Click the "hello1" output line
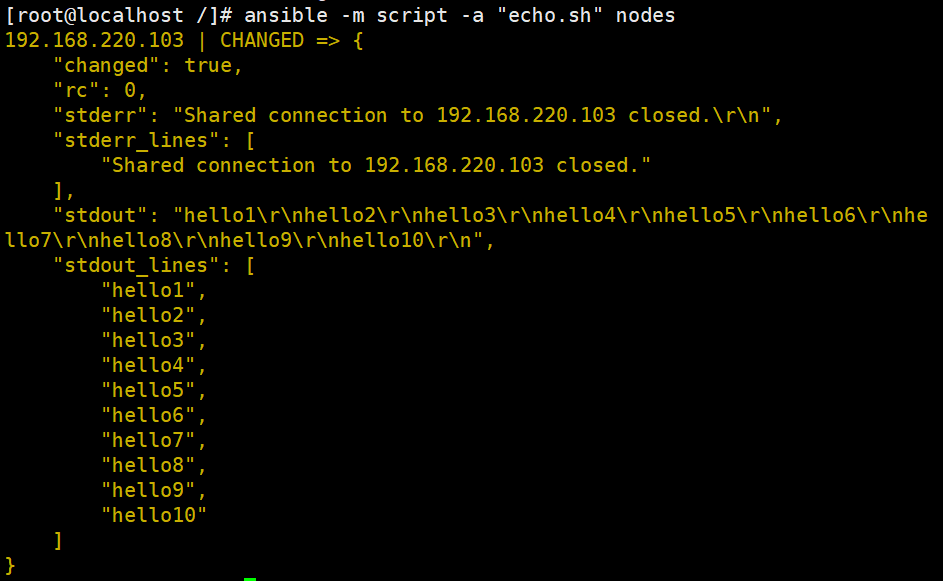943x581 pixels. click(154, 290)
